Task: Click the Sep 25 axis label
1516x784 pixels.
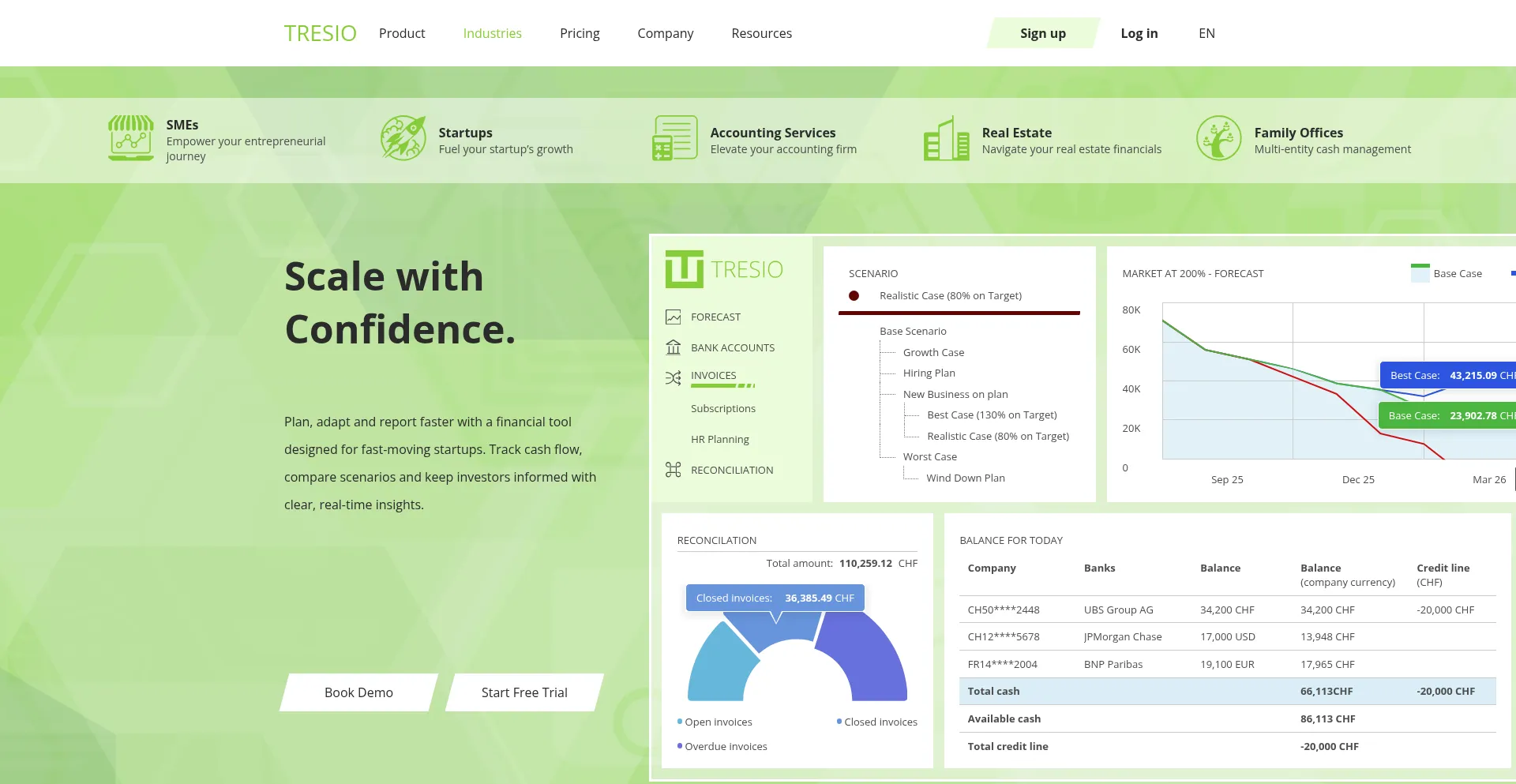Action: (1227, 480)
